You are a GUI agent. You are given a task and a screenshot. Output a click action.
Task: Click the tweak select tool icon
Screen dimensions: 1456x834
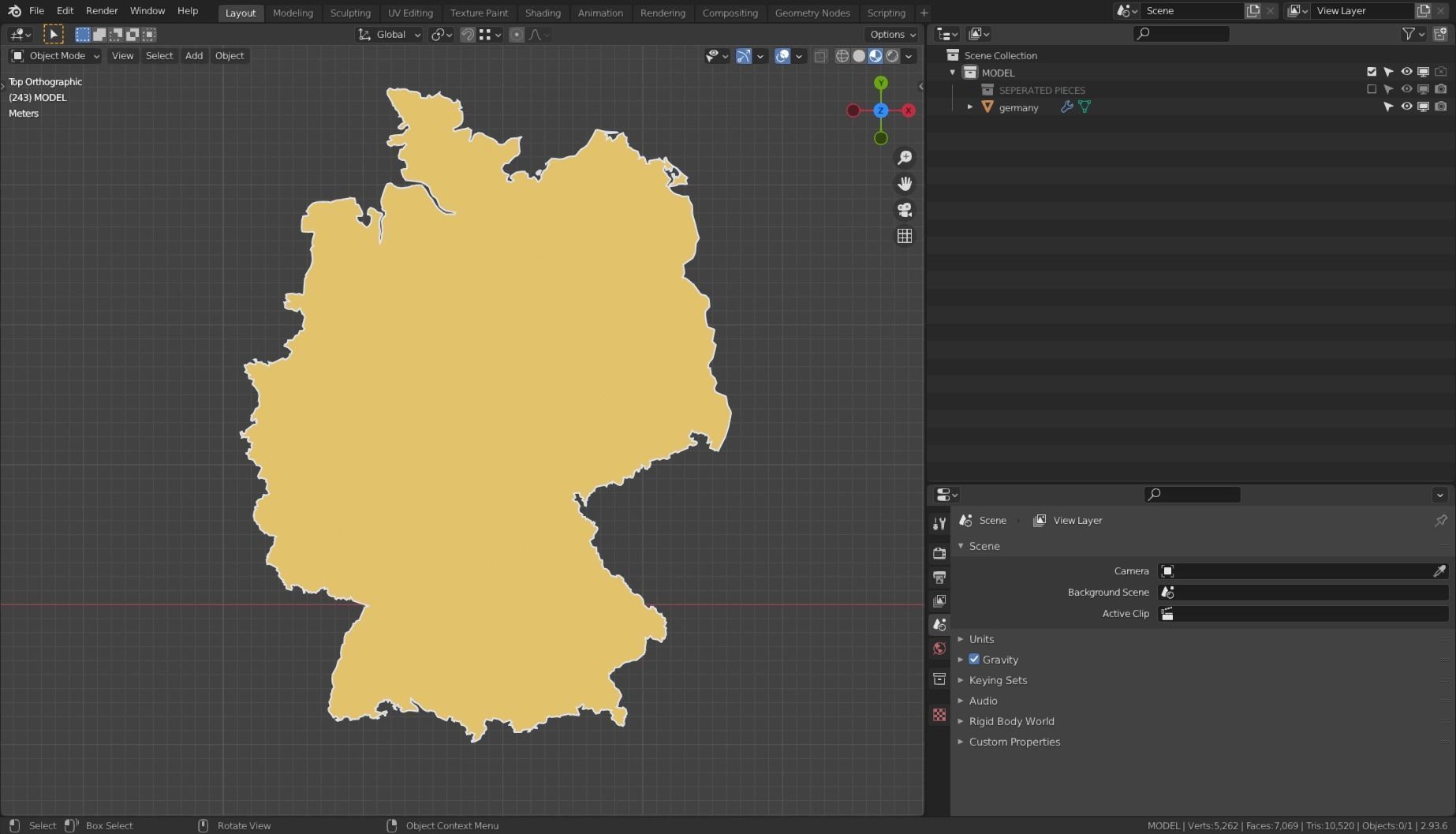[x=53, y=34]
